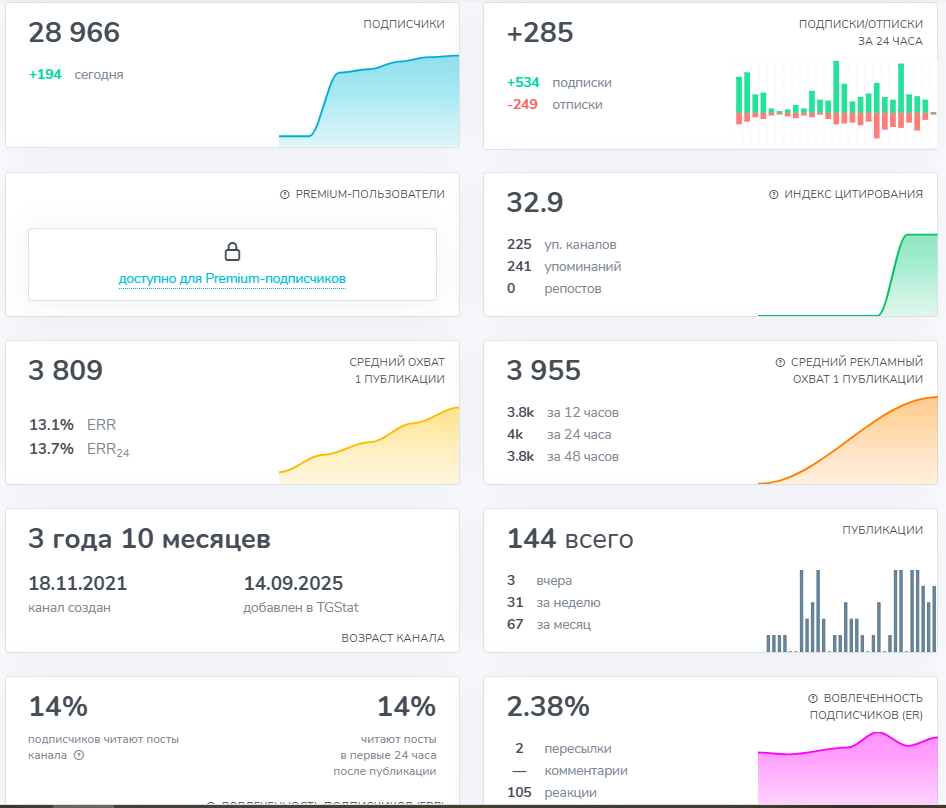Viewport: 946px width, 808px height.
Task: Click the 28 966 subscribers count
Action: tap(74, 33)
